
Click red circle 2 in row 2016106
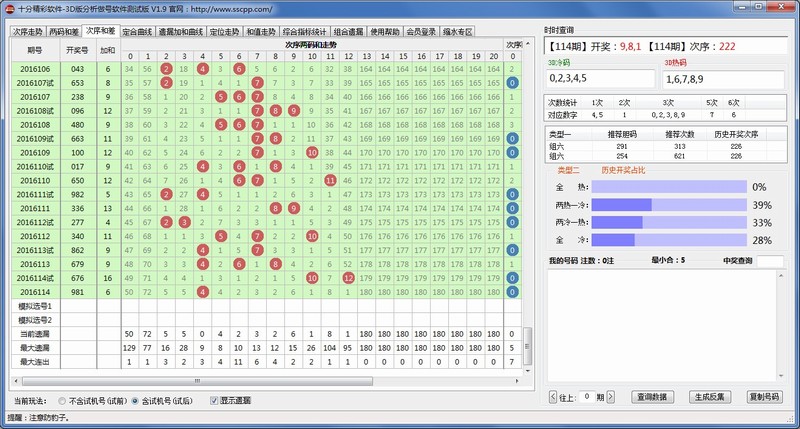click(166, 68)
